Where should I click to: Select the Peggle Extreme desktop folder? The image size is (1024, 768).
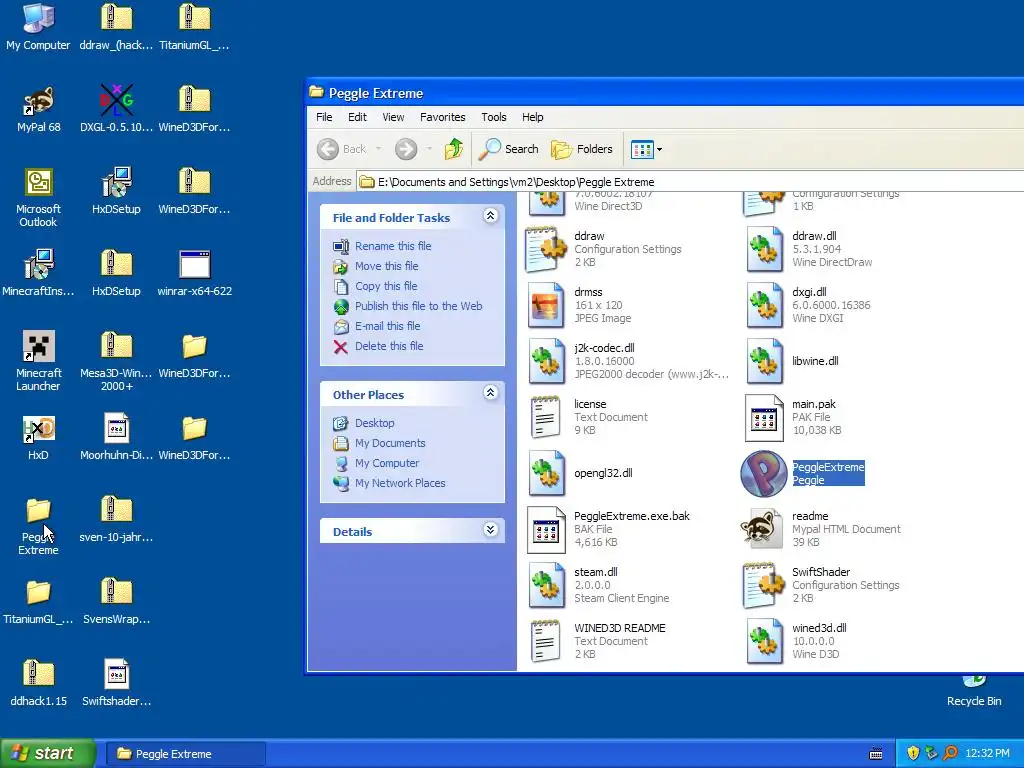38,525
